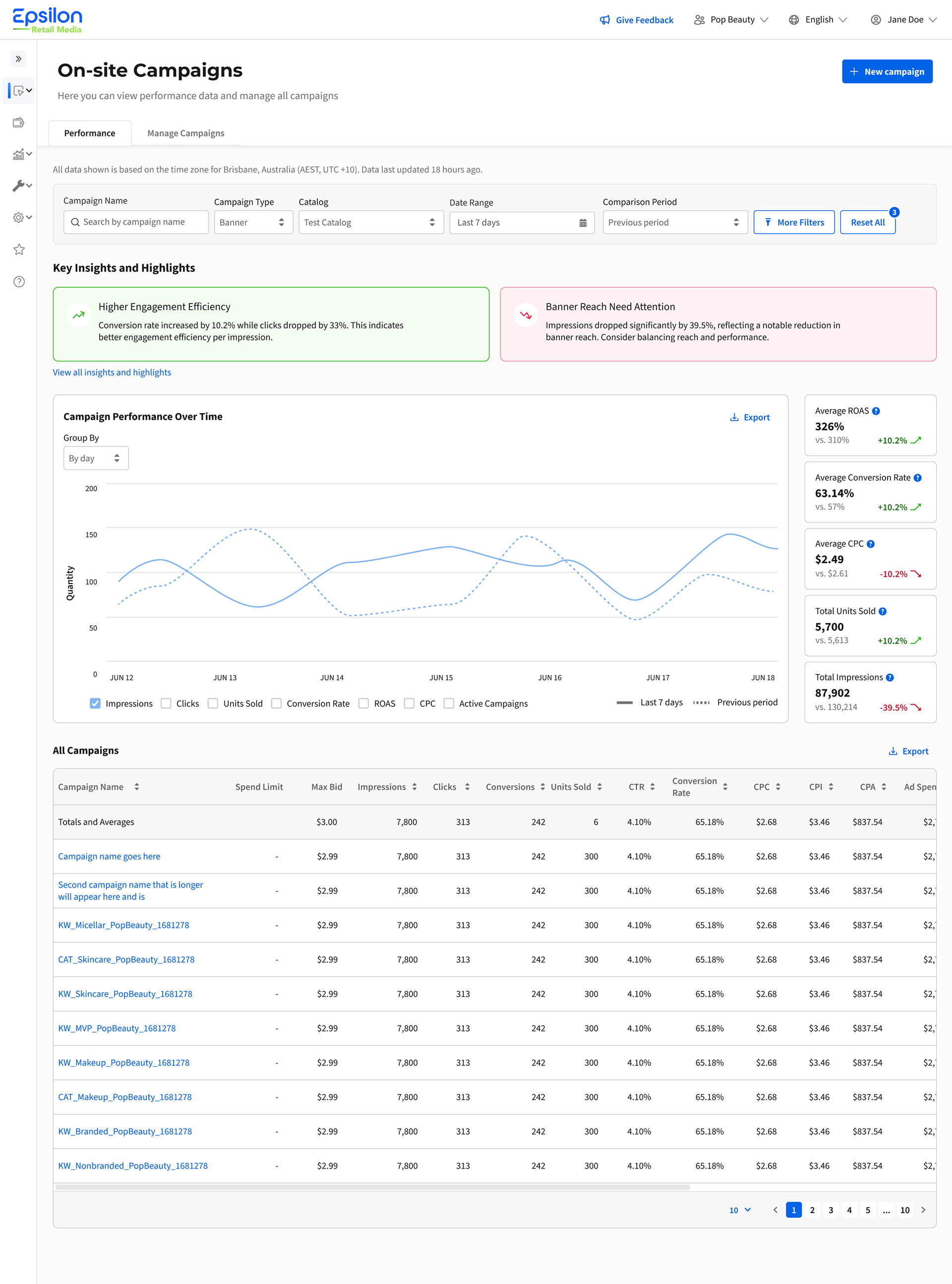Open View all insights and highlights
The height and width of the screenshot is (1284, 952).
pos(112,372)
